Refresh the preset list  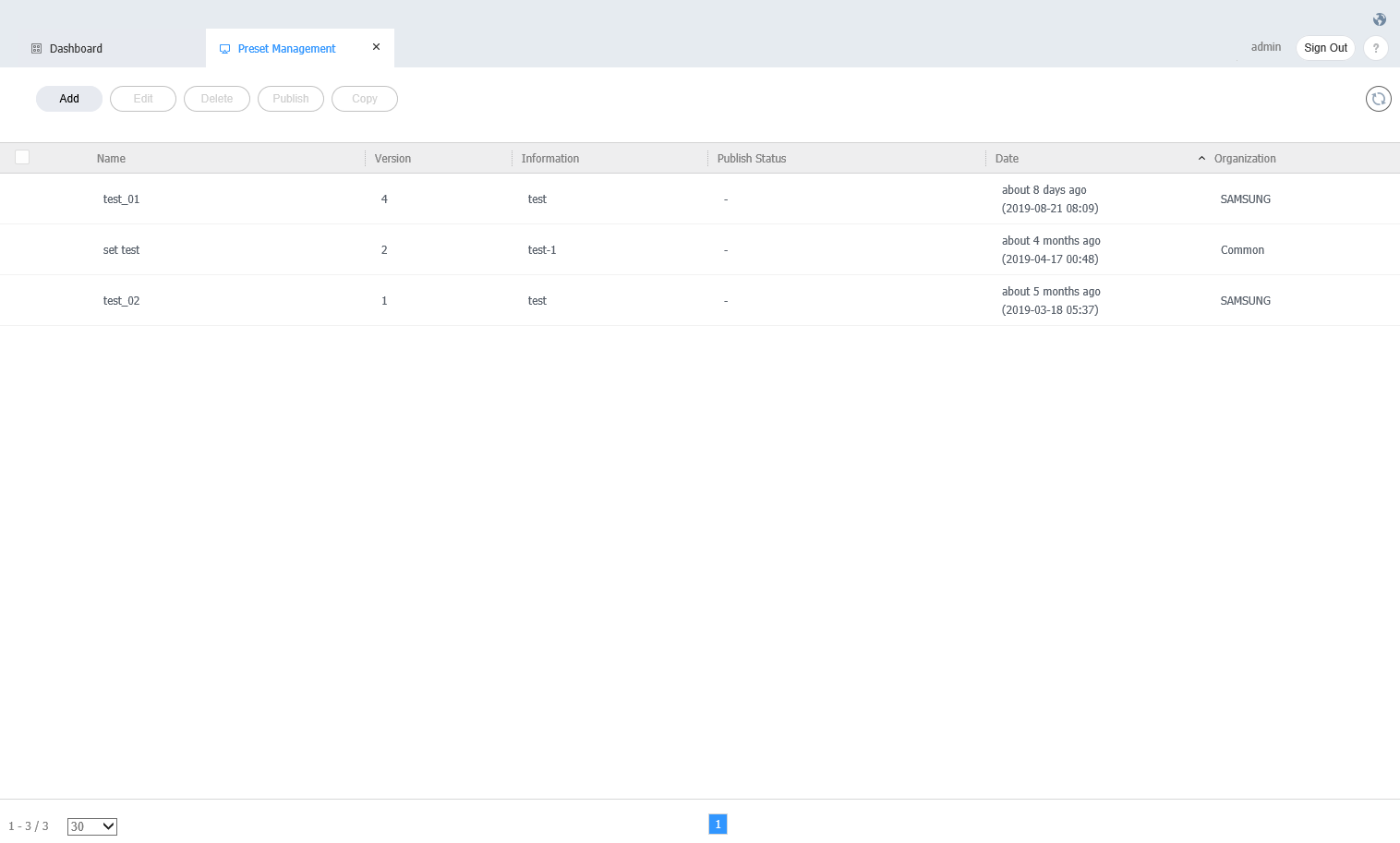[x=1378, y=99]
